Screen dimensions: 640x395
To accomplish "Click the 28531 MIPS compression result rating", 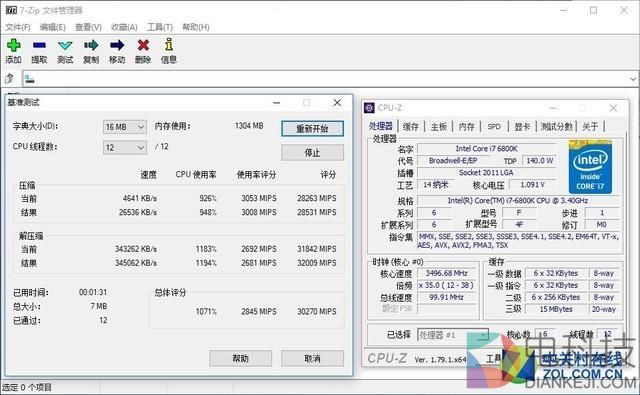I will click(x=317, y=212).
